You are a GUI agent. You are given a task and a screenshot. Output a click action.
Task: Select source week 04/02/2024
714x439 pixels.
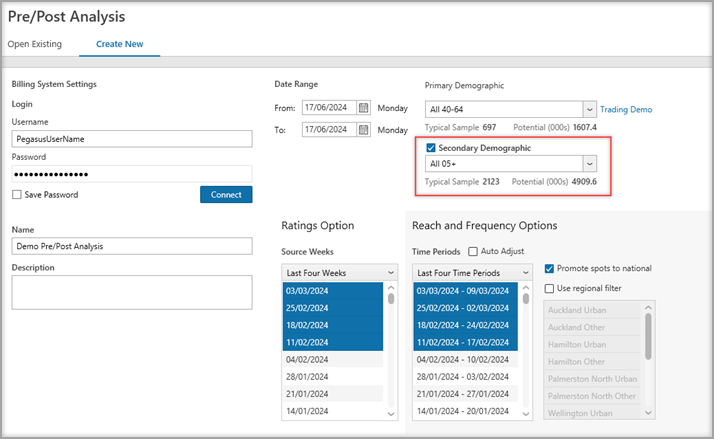point(333,360)
